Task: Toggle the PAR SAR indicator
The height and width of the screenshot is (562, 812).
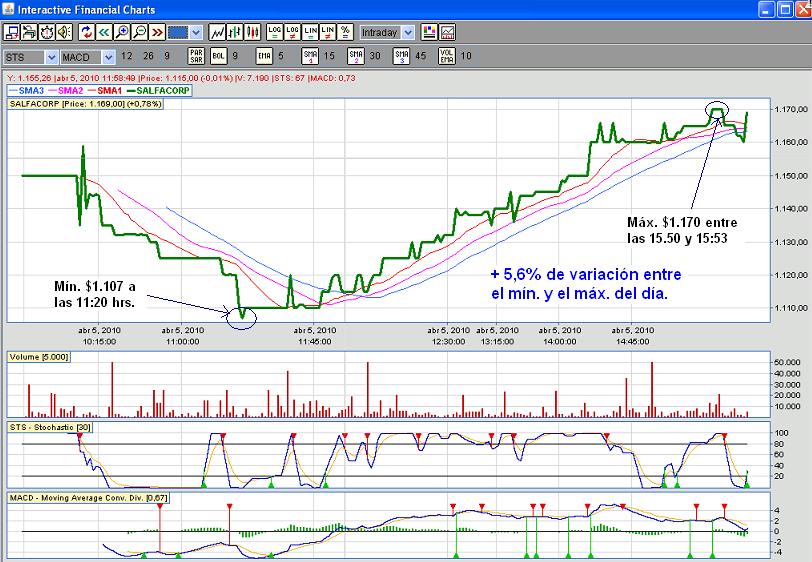Action: (196, 56)
